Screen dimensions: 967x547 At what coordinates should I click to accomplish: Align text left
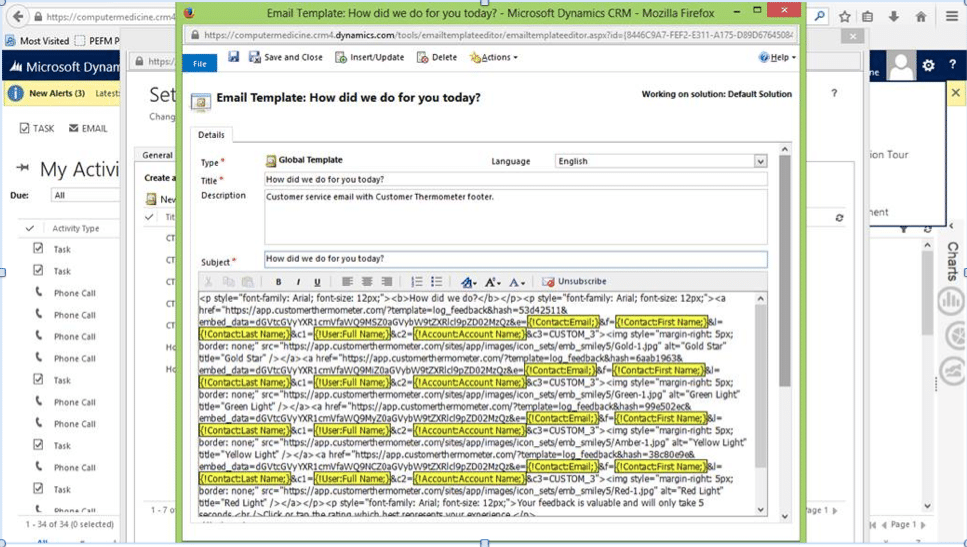click(x=347, y=282)
